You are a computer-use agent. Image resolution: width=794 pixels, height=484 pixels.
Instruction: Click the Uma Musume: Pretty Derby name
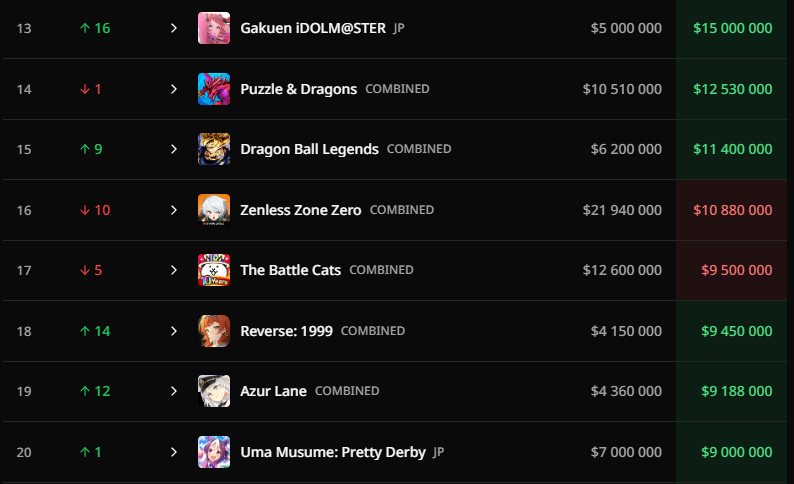point(333,452)
